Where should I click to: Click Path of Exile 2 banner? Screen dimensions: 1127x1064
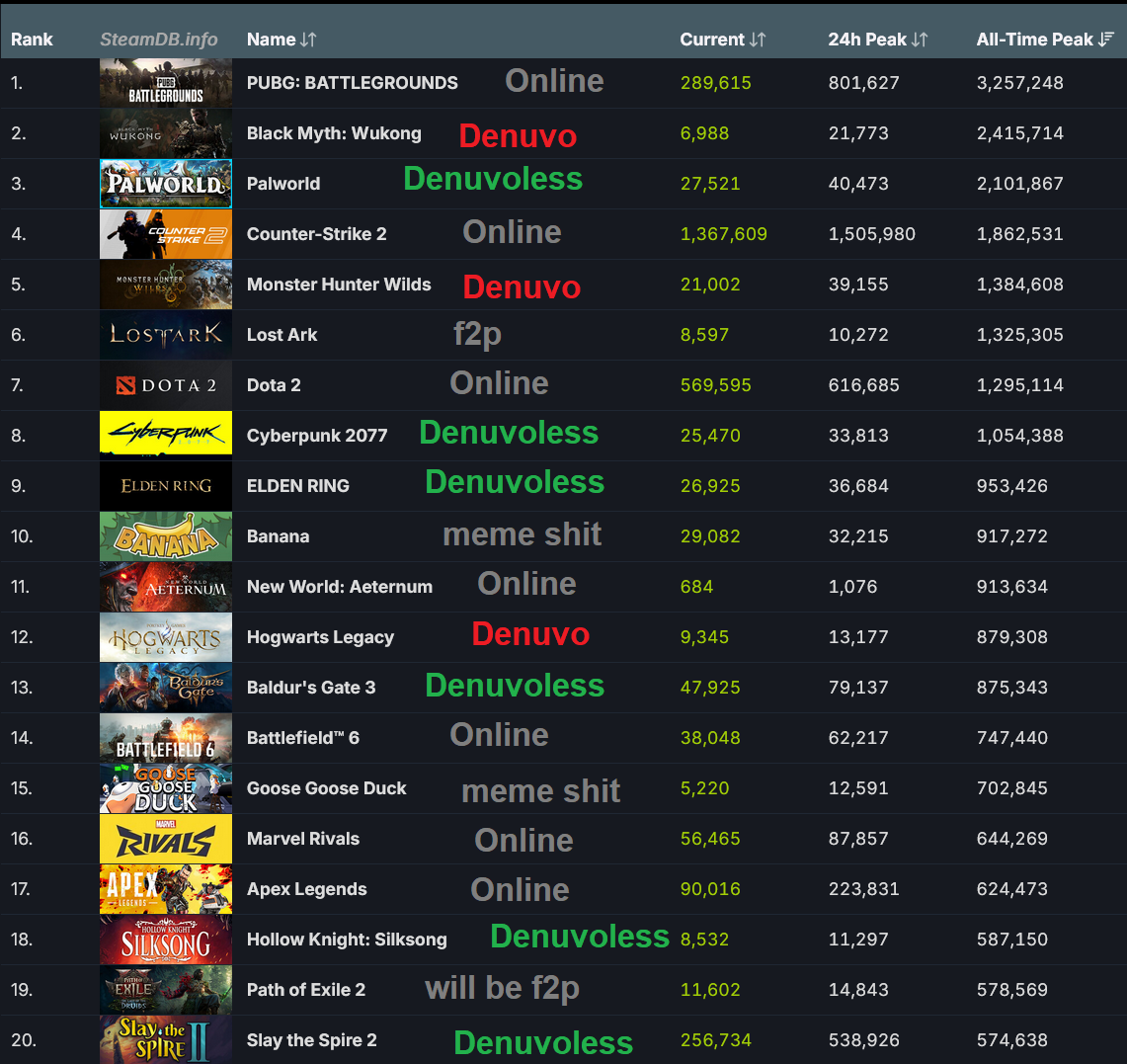coord(166,989)
